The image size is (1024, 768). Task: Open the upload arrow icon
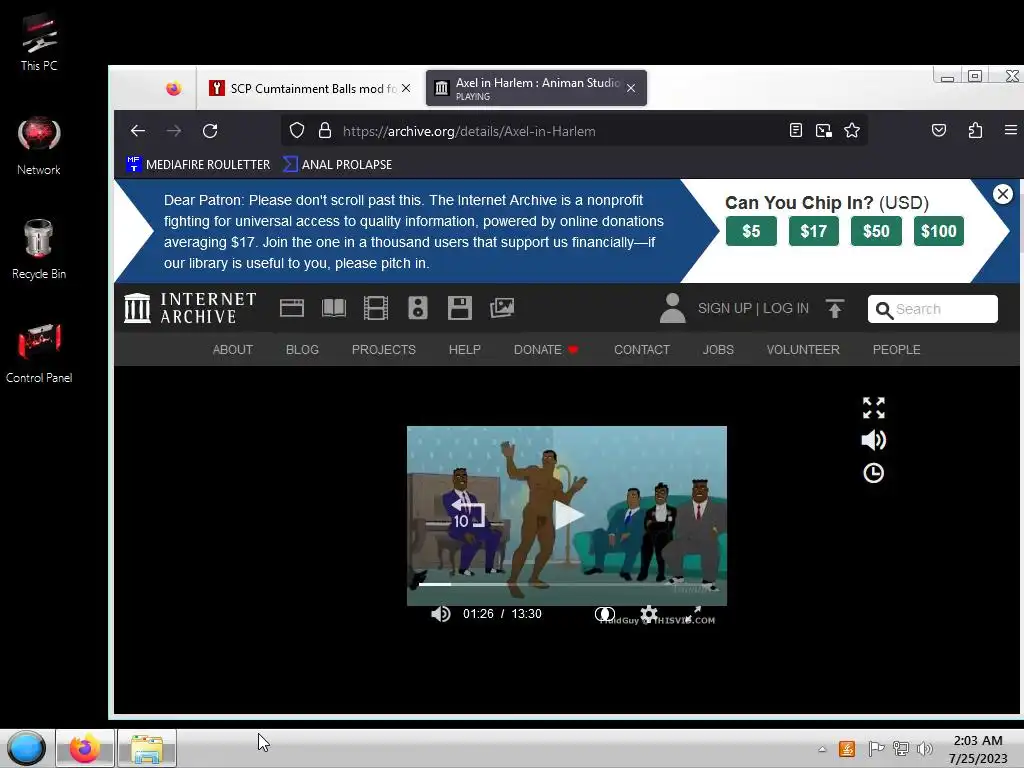pyautogui.click(x=835, y=308)
